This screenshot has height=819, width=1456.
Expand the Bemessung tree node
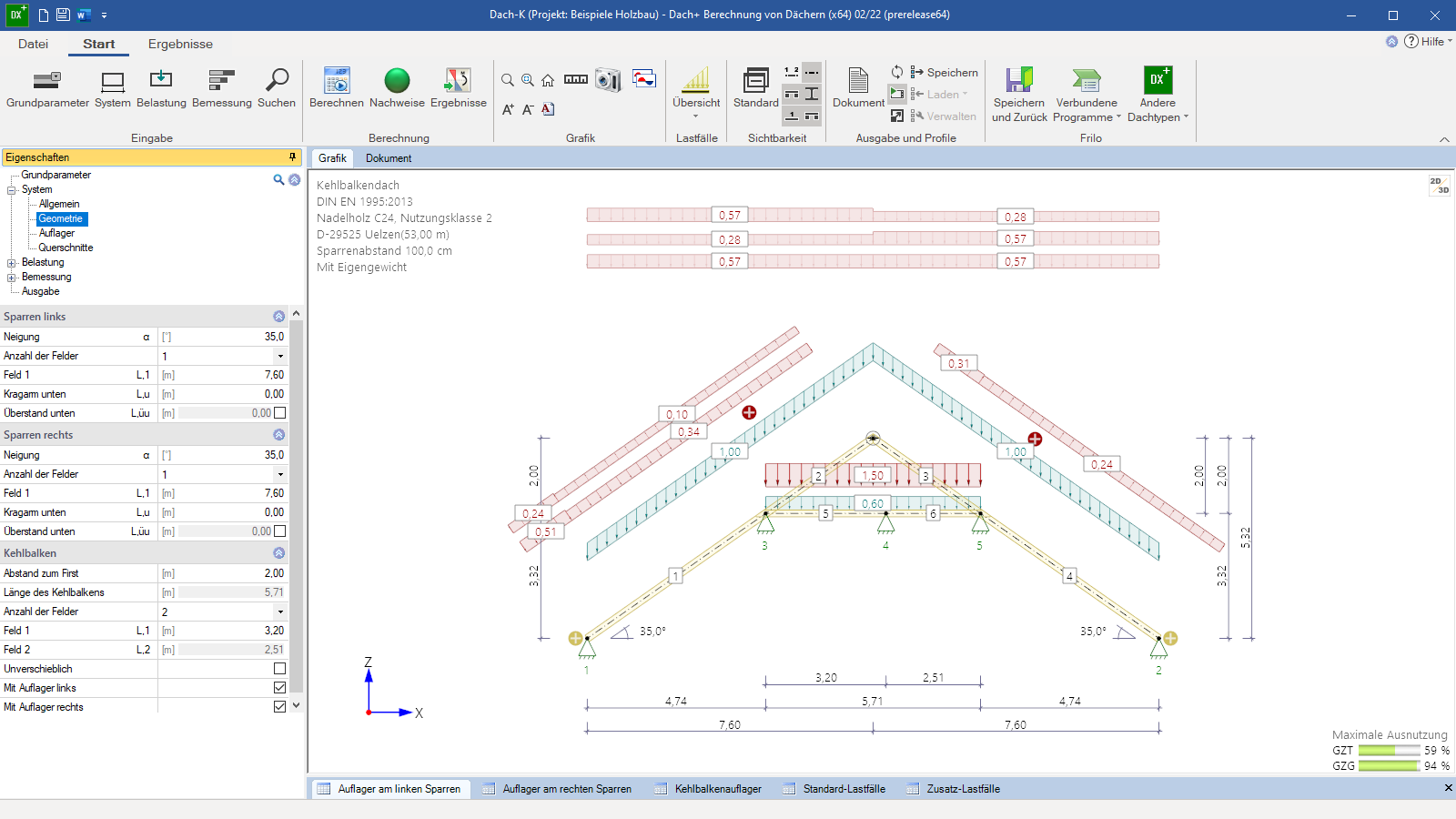click(12, 278)
